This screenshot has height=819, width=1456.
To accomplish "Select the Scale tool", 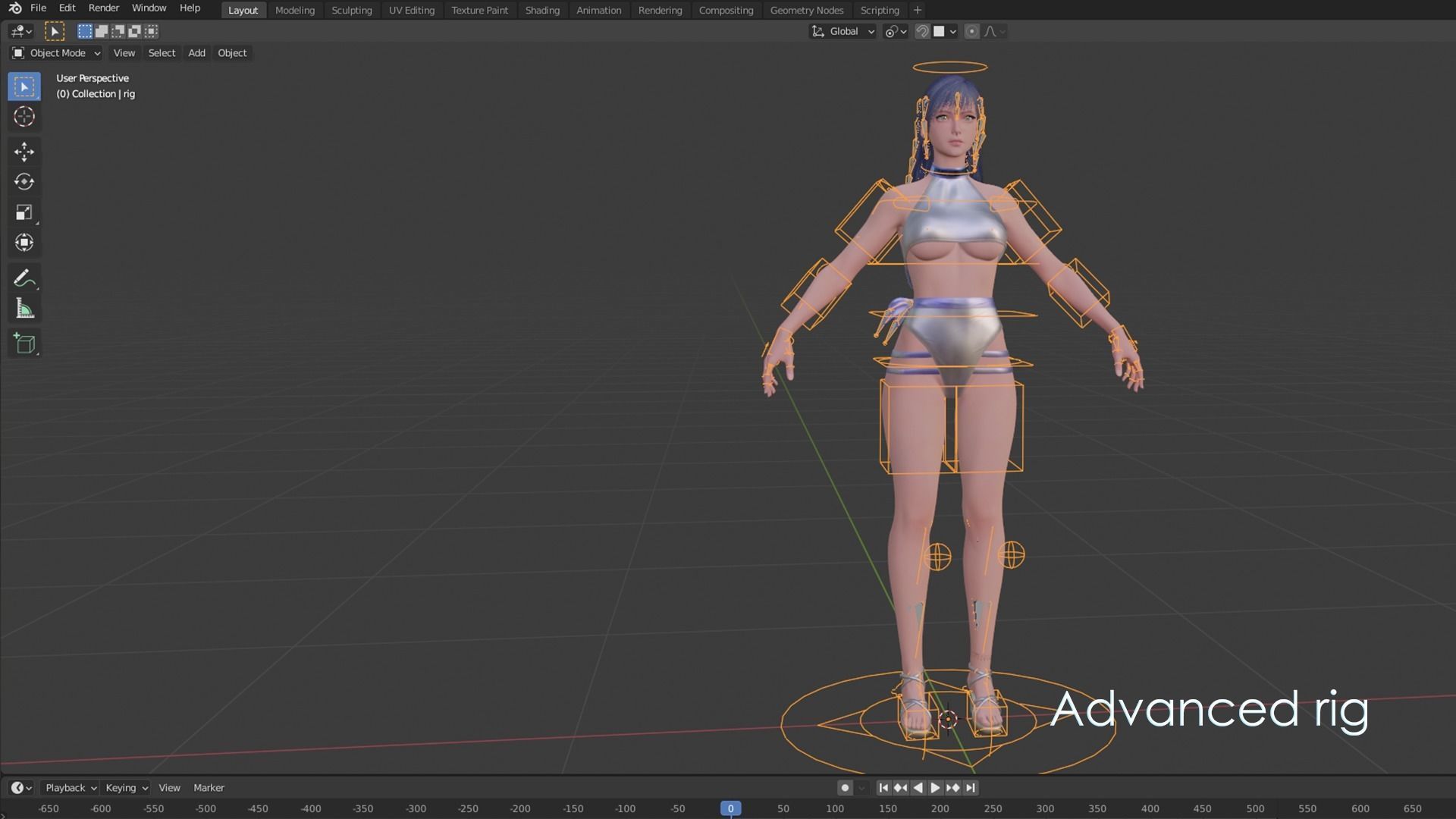I will (24, 212).
